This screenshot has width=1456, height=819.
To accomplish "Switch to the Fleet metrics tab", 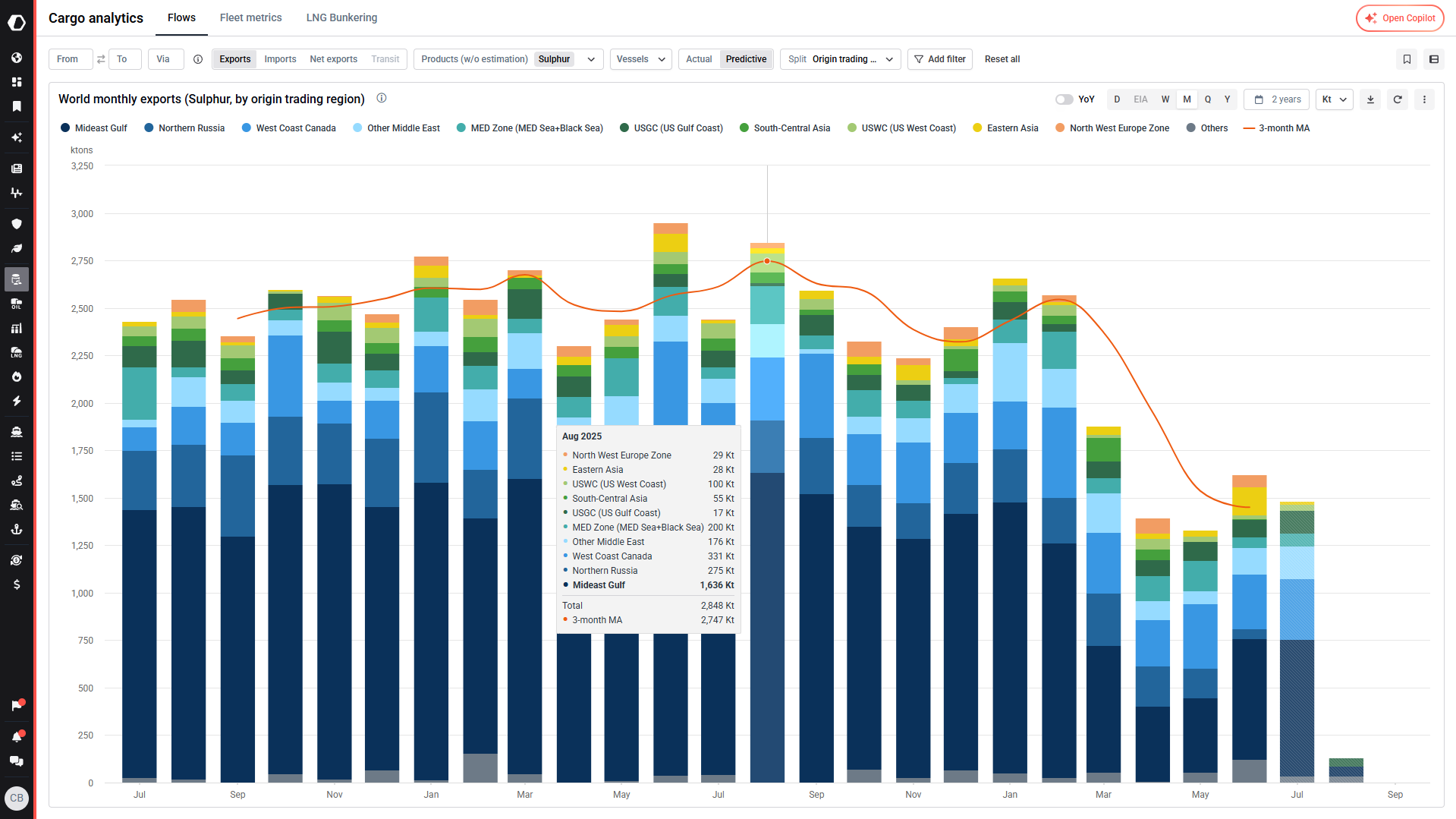I will (250, 17).
